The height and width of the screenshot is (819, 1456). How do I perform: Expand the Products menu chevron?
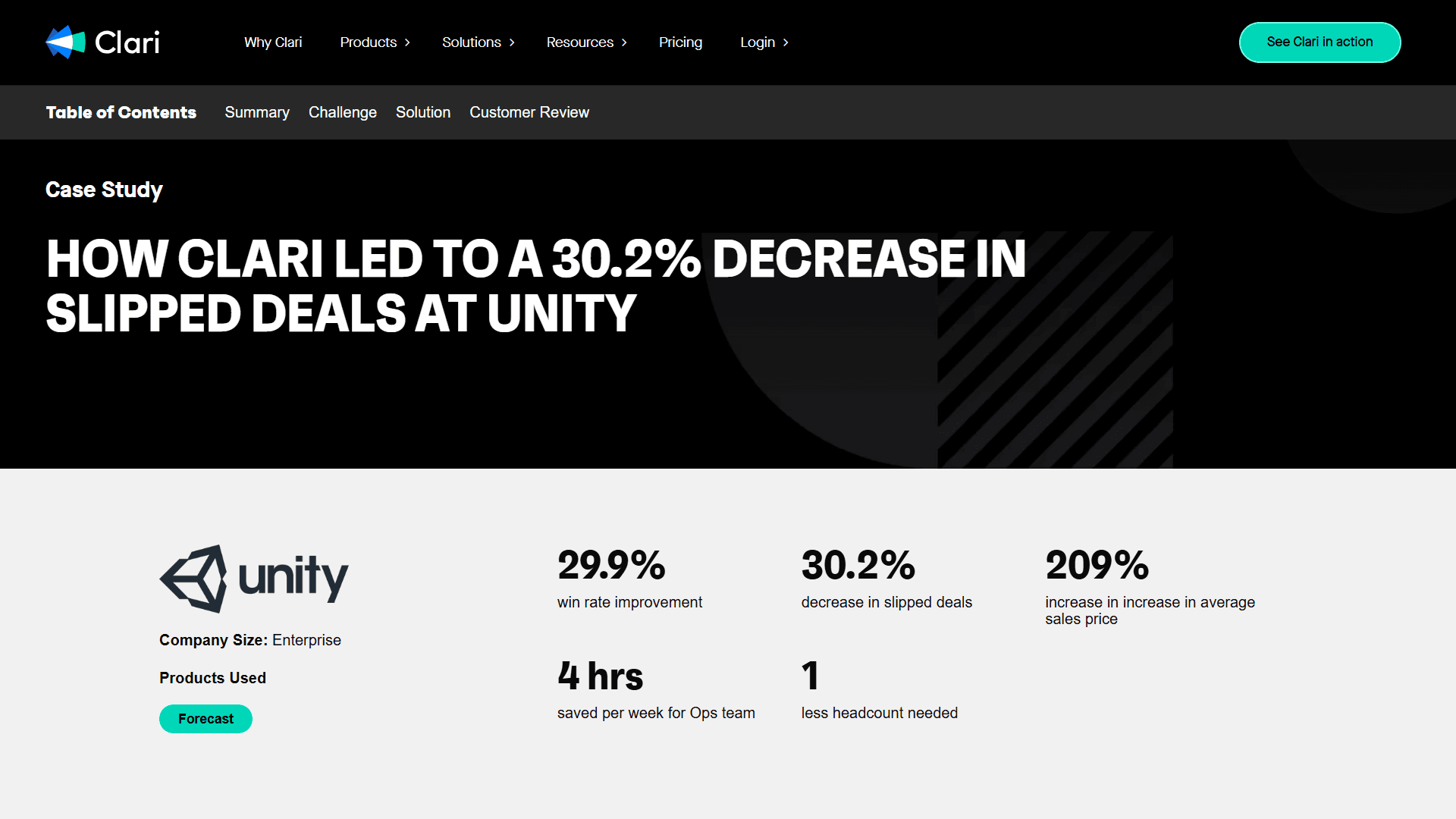[407, 42]
